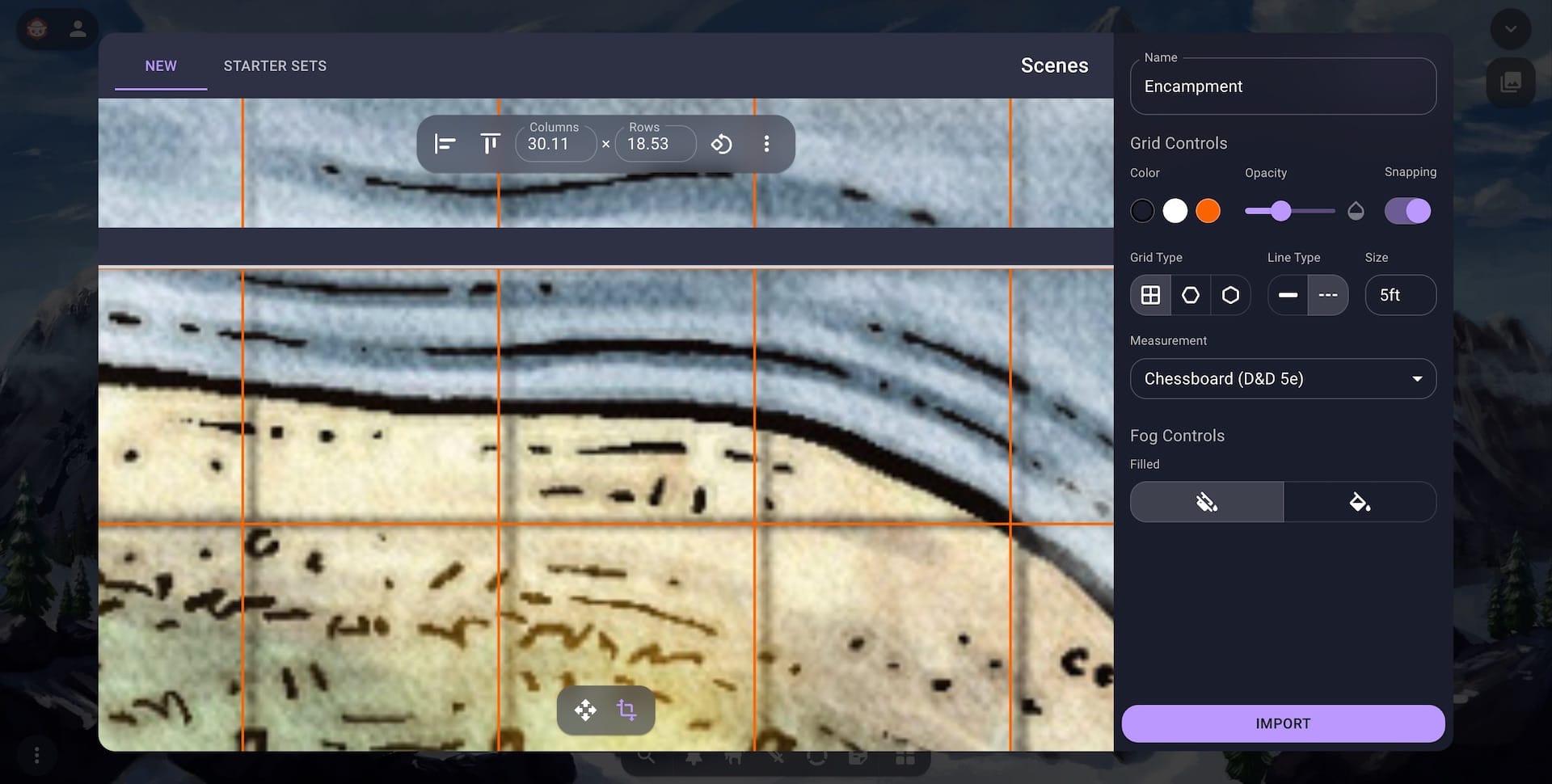Viewport: 1552px width, 784px height.
Task: Switch to the Starter Sets tab
Action: tap(275, 66)
